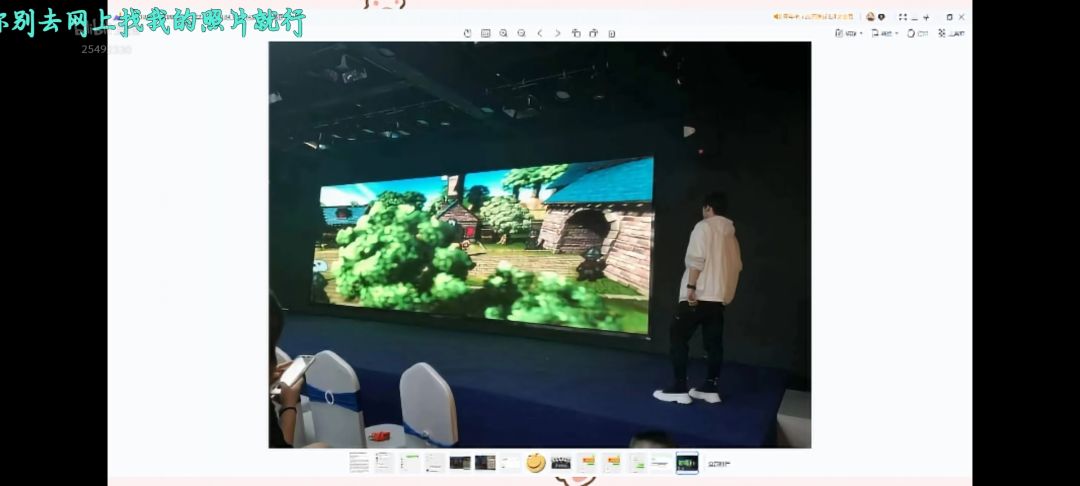1080x486 pixels.
Task: Minimize the image viewer window
Action: pyautogui.click(x=915, y=18)
